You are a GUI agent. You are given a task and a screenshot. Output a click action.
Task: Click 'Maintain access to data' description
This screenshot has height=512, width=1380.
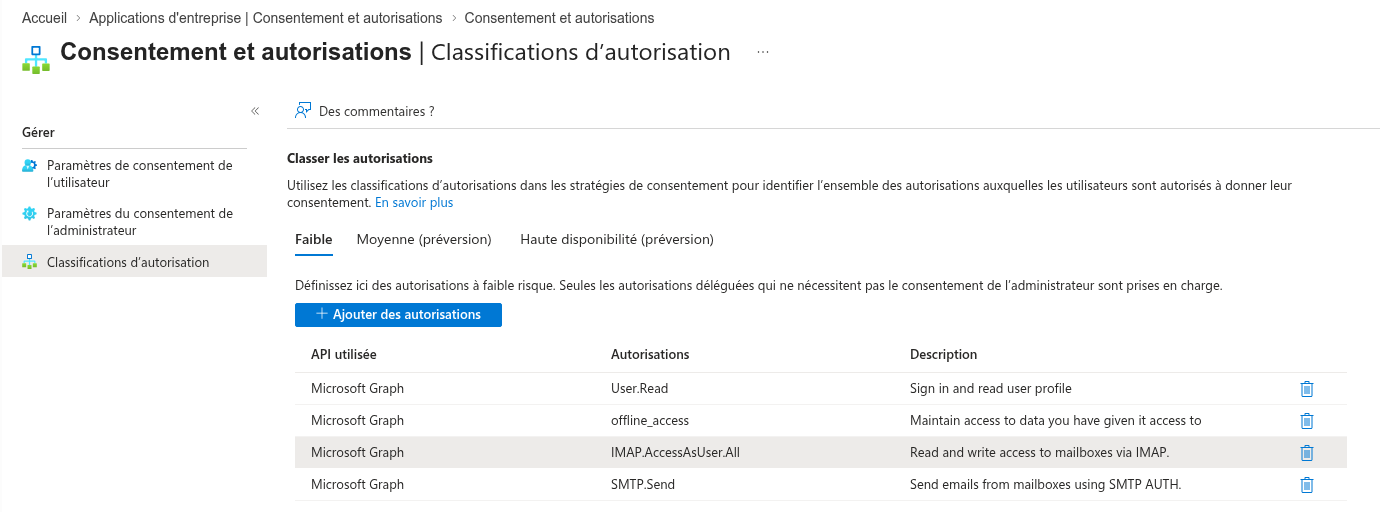pyautogui.click(x=1056, y=421)
